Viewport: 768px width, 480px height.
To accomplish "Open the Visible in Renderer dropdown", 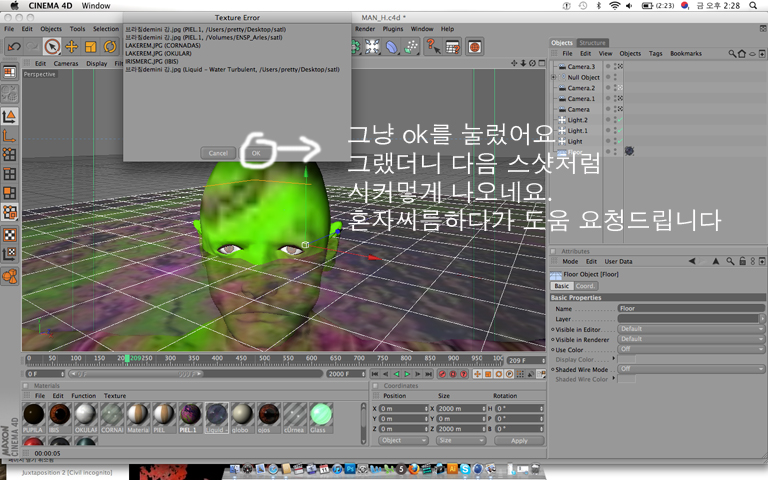I will click(691, 339).
